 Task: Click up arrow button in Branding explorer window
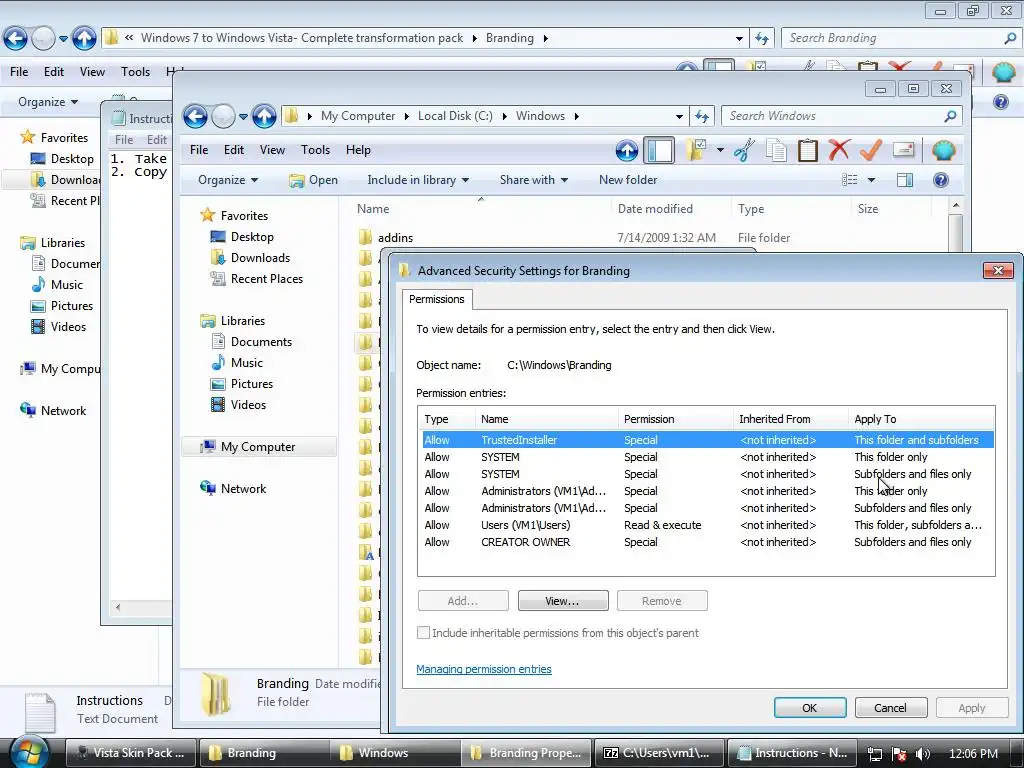pyautogui.click(x=84, y=39)
